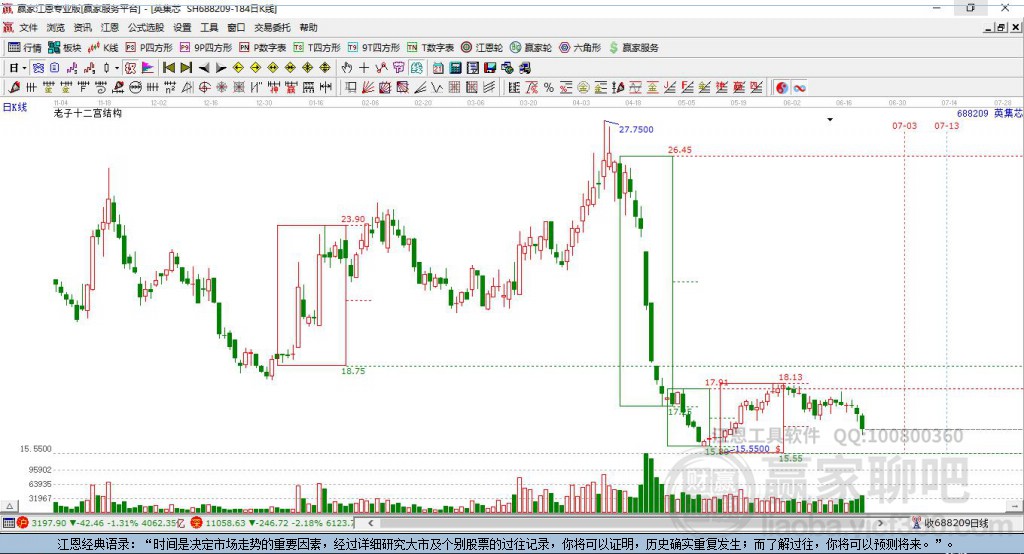Click the 收688209日线 status item
Screen dimensions: 1024x554
click(x=951, y=523)
